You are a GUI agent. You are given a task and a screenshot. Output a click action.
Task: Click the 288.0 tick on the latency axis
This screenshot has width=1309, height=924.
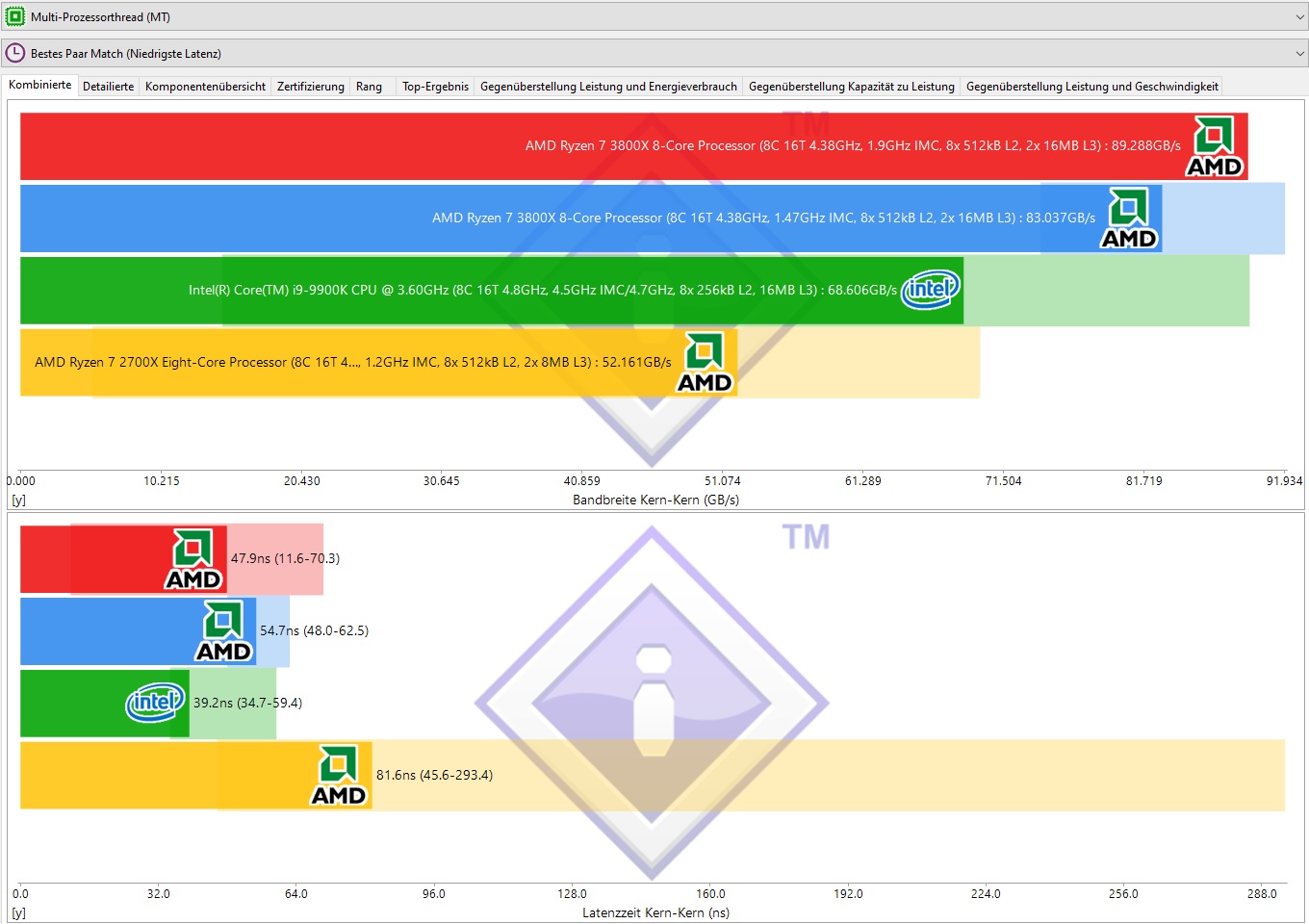point(1262,893)
